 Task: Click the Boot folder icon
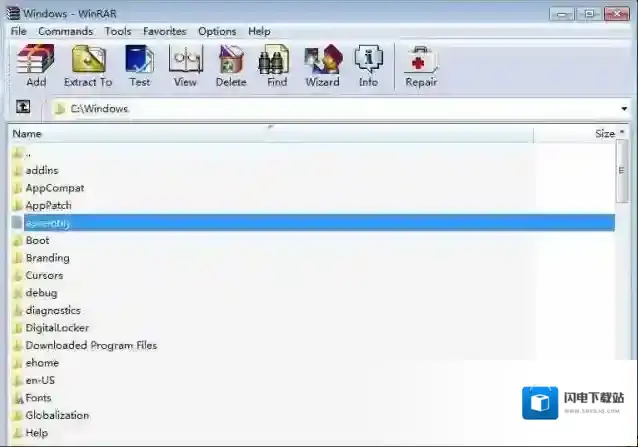tap(17, 240)
